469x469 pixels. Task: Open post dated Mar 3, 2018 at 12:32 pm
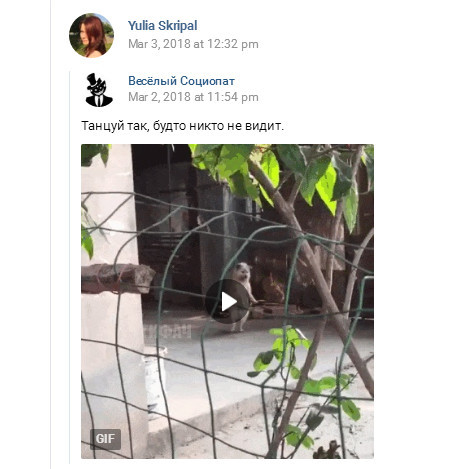(193, 44)
